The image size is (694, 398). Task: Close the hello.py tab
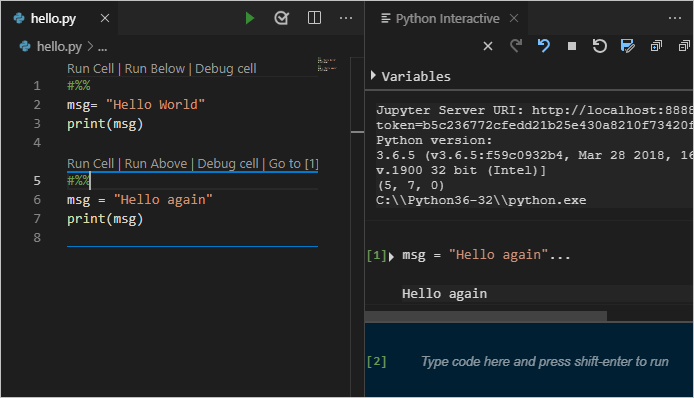point(104,18)
